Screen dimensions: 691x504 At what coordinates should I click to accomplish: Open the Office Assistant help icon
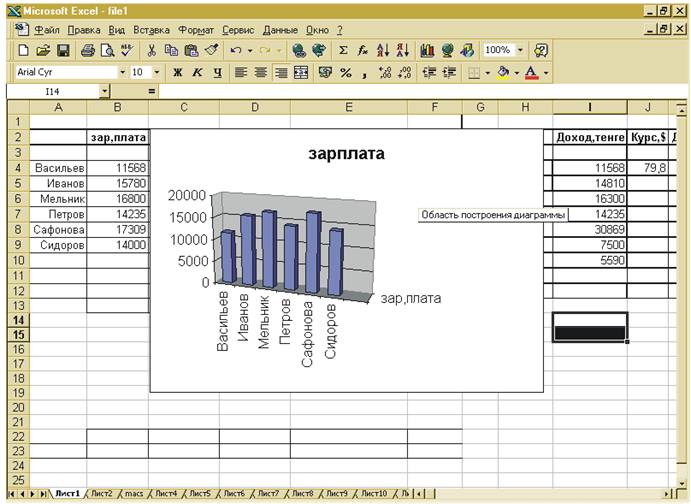click(x=541, y=51)
